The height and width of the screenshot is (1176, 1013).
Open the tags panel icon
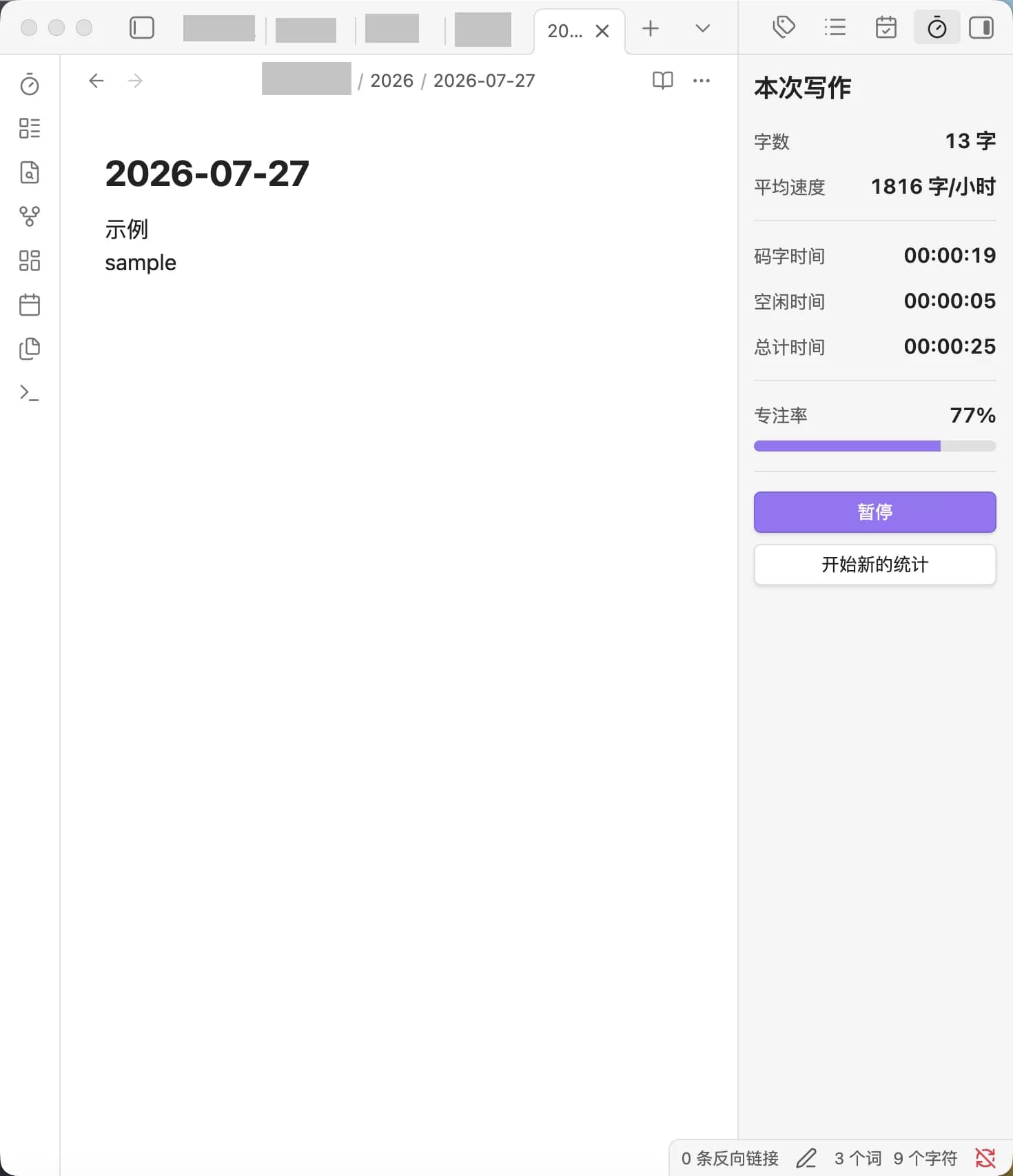(784, 28)
